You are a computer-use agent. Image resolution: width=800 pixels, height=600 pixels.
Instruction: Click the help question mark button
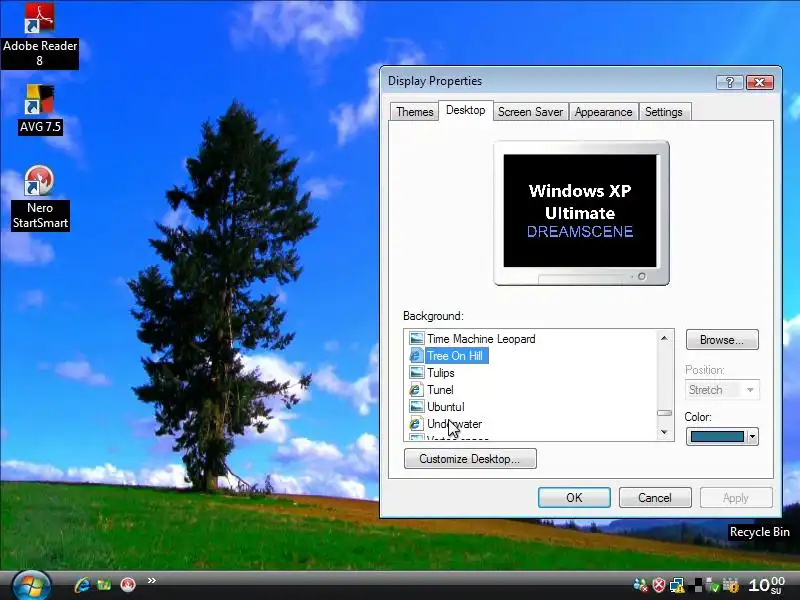[730, 83]
